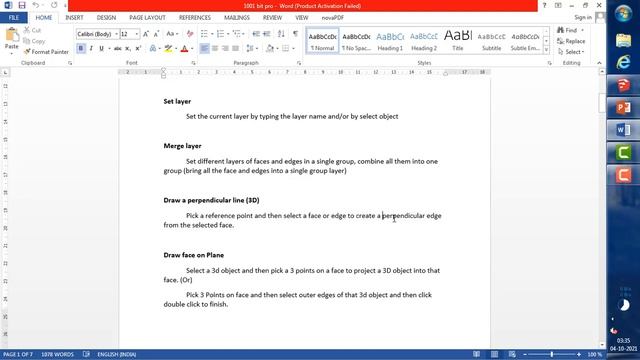Click the Paste clipboard icon
Image resolution: width=640 pixels, height=360 pixels.
click(x=11, y=35)
